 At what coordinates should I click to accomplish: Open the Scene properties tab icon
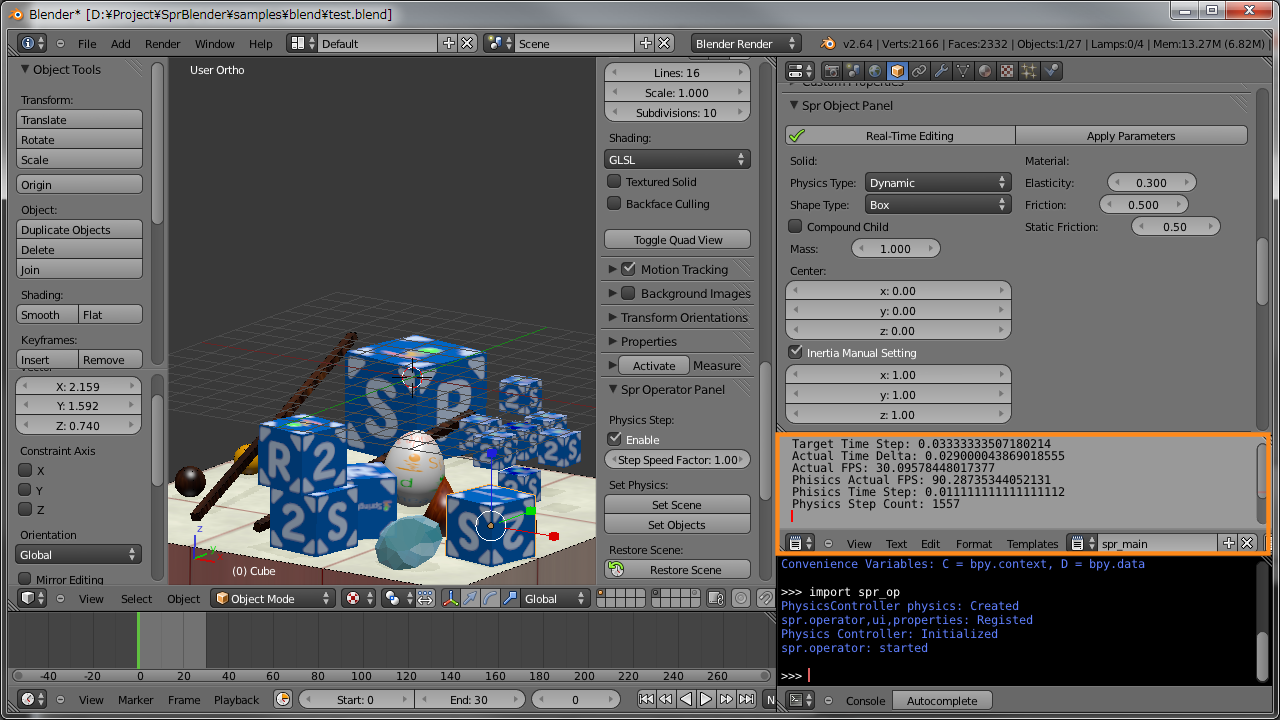click(853, 71)
